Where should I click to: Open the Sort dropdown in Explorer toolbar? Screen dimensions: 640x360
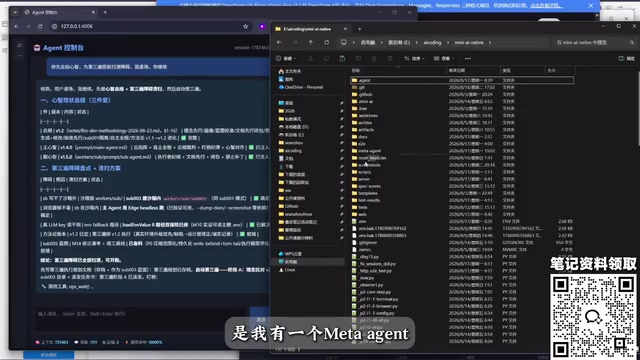click(414, 58)
